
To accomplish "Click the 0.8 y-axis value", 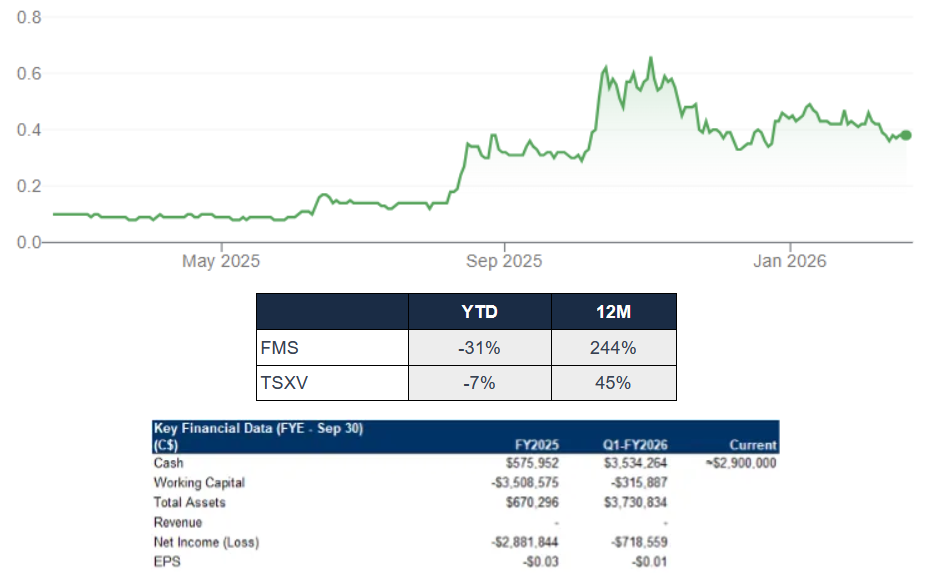I will 29,18.
